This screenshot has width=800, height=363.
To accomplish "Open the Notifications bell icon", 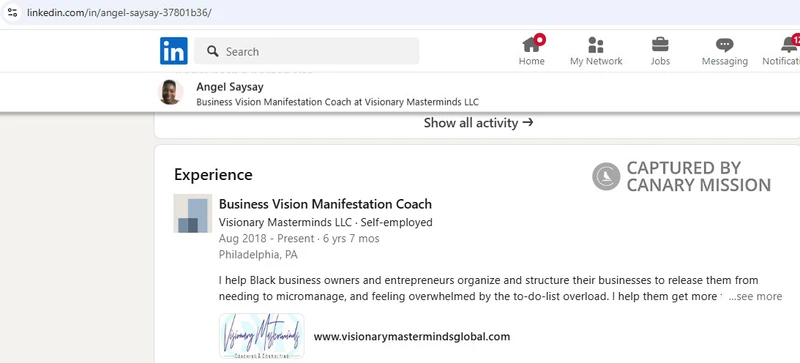I will pyautogui.click(x=789, y=45).
